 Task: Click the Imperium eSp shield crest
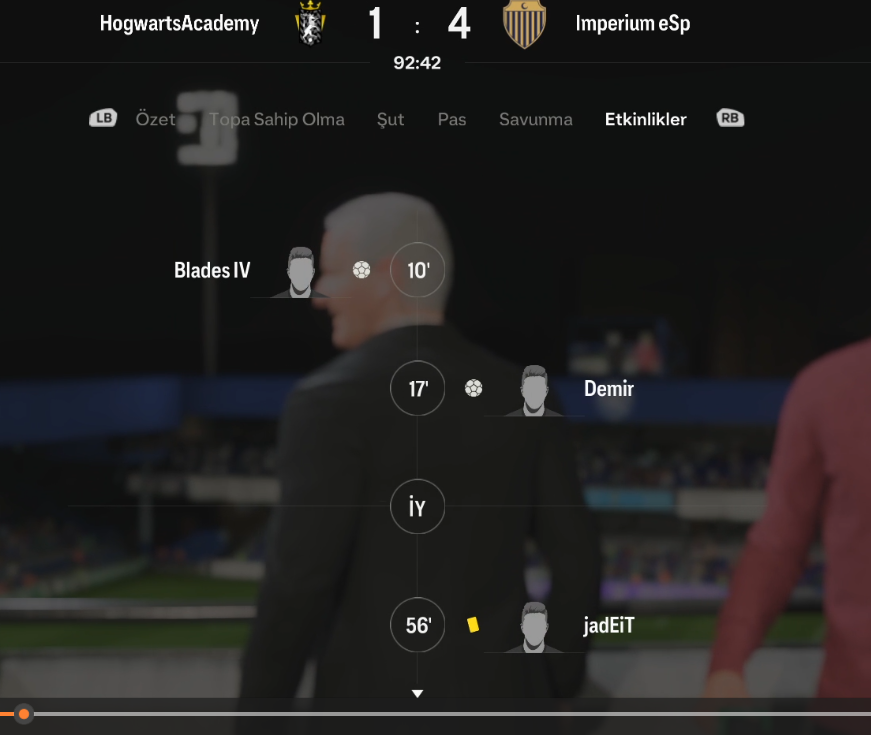click(524, 23)
